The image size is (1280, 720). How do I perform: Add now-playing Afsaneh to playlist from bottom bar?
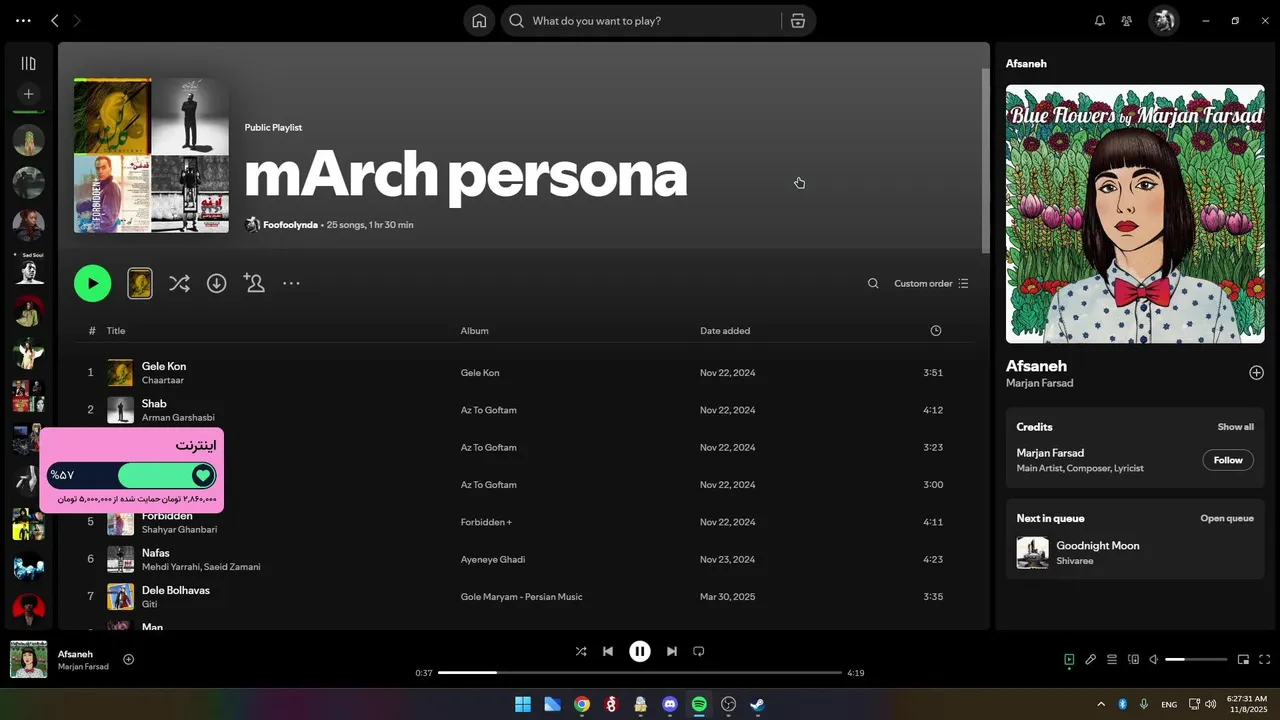point(128,659)
